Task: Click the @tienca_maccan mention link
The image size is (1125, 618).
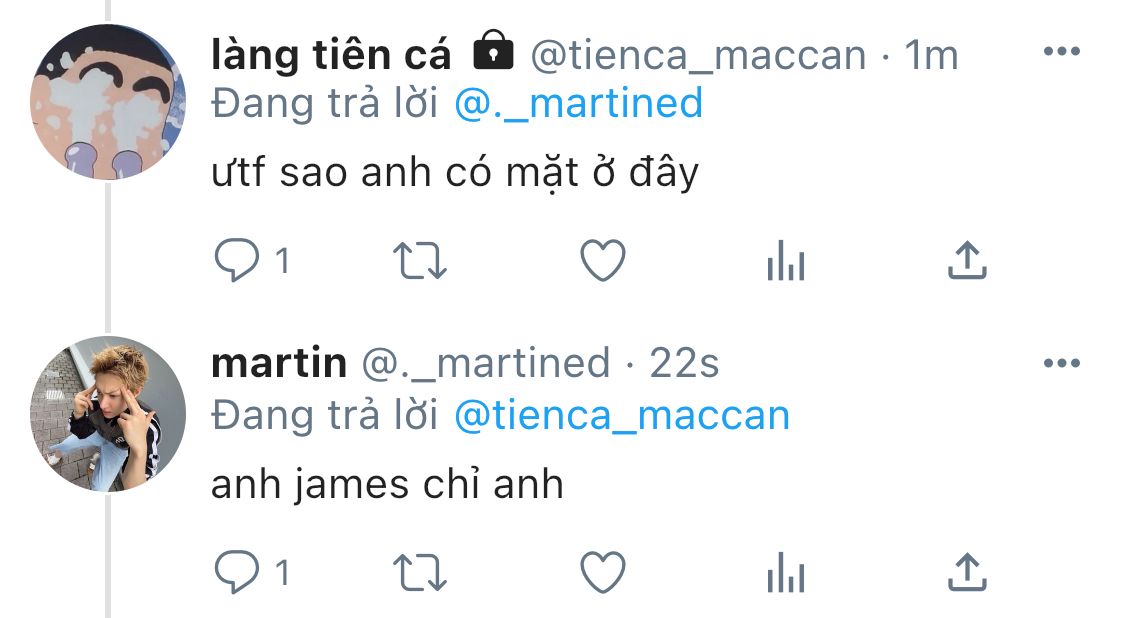Action: click(621, 415)
